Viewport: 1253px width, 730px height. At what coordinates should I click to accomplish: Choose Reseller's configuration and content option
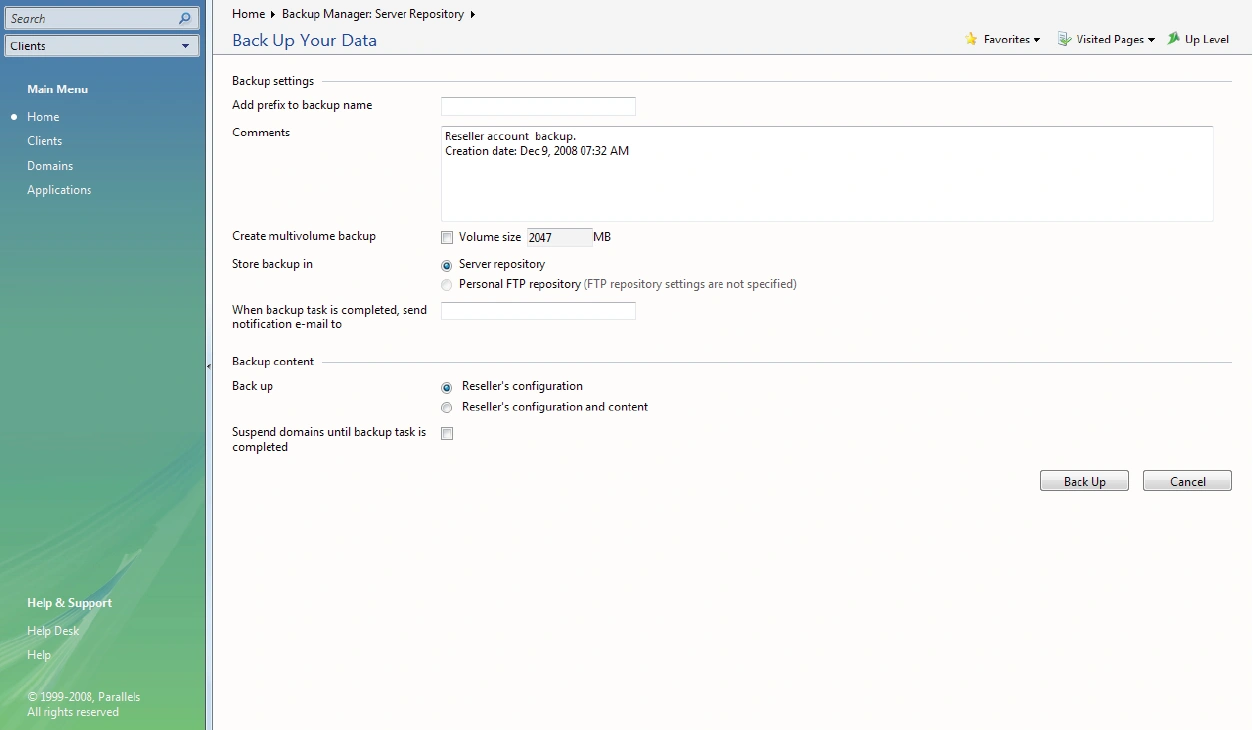click(x=447, y=408)
